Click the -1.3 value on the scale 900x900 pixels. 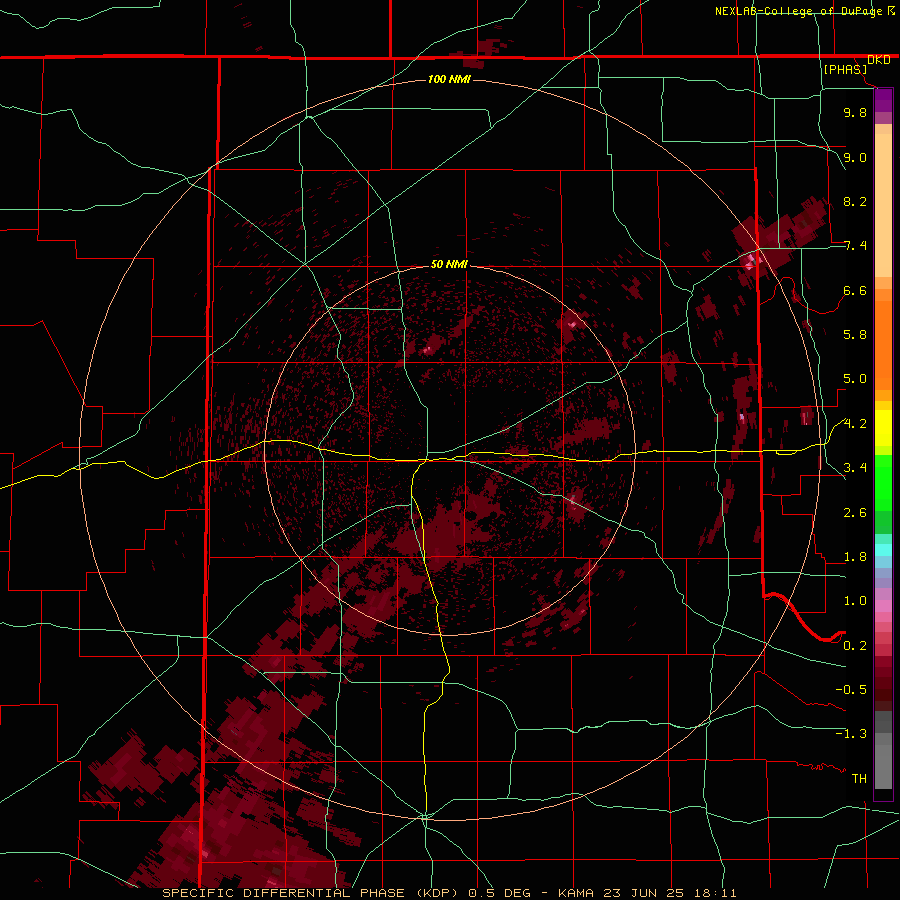point(851,734)
